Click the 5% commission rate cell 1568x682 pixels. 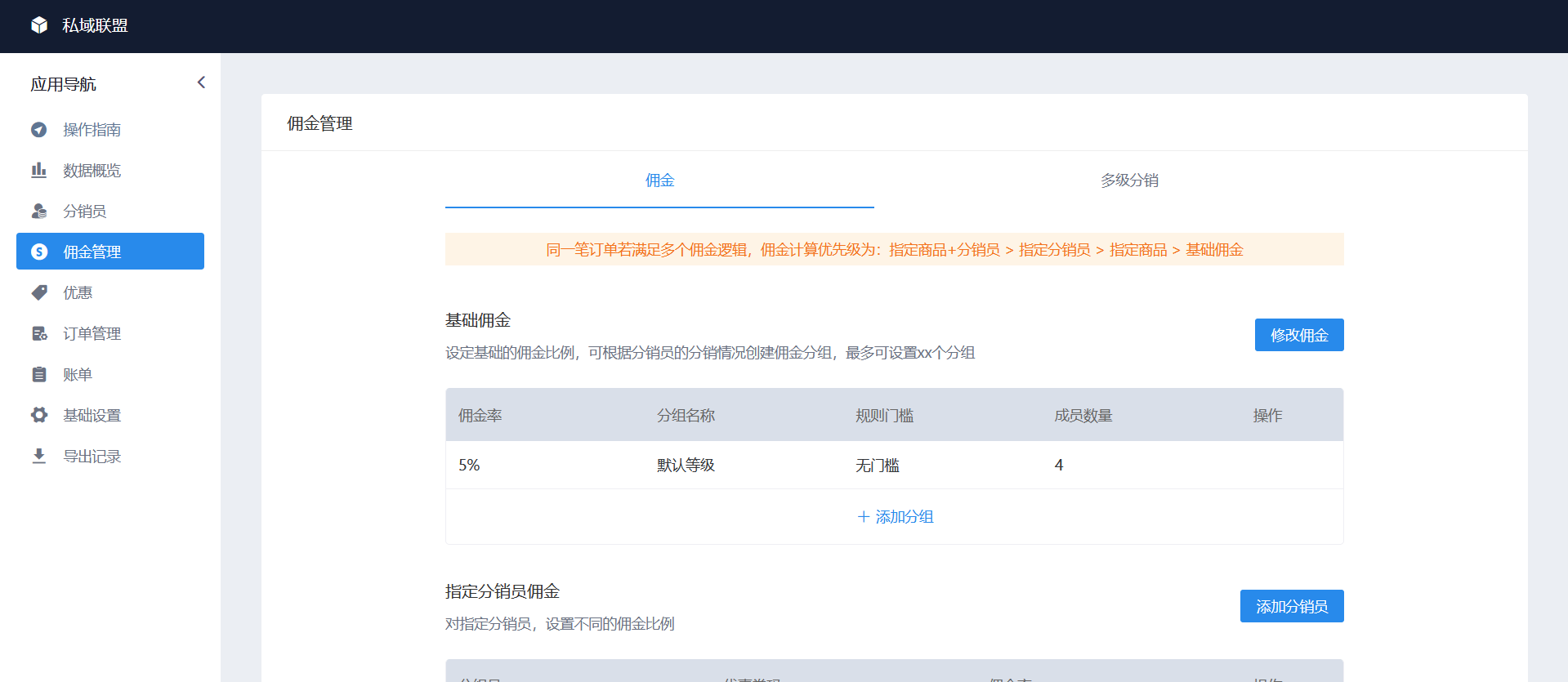(x=469, y=466)
